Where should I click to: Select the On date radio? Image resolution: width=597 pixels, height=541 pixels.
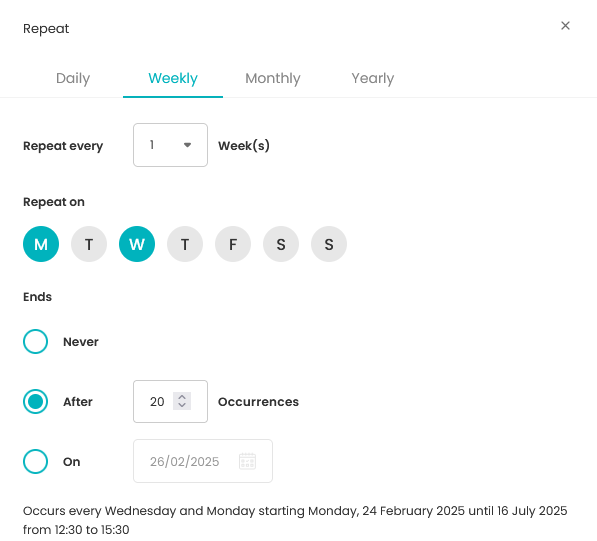(x=35, y=461)
